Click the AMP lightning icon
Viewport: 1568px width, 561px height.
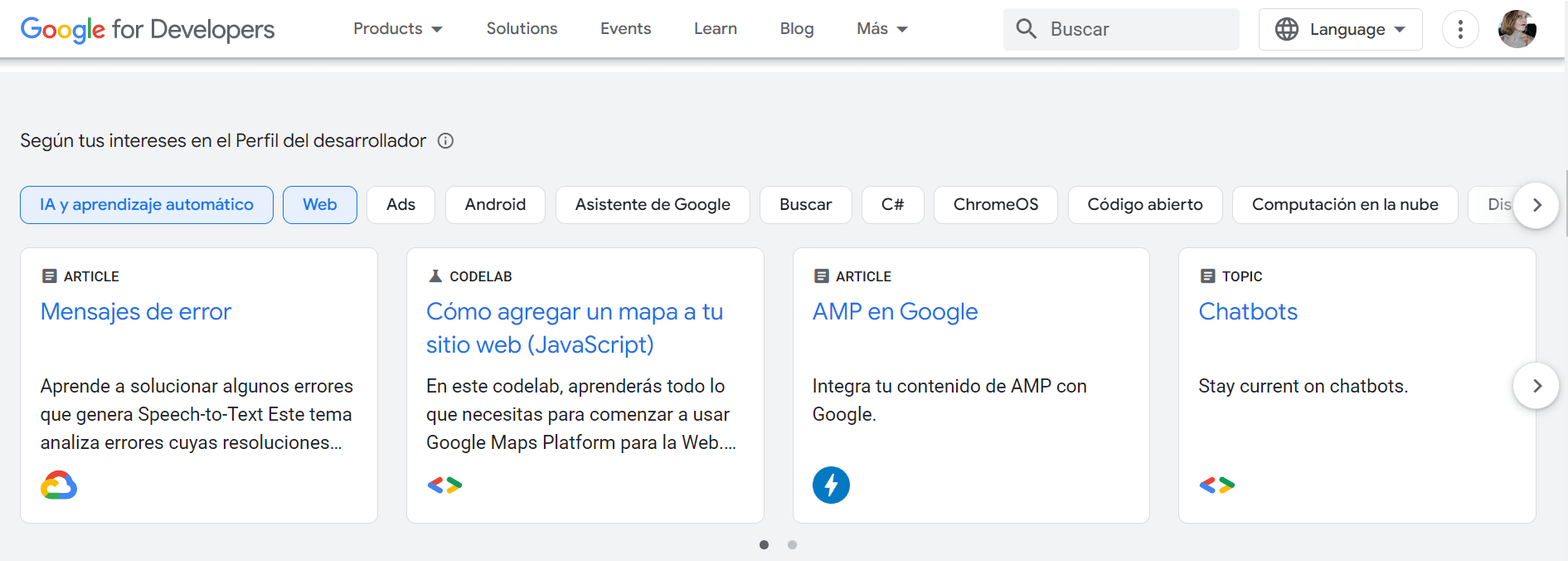click(x=831, y=485)
